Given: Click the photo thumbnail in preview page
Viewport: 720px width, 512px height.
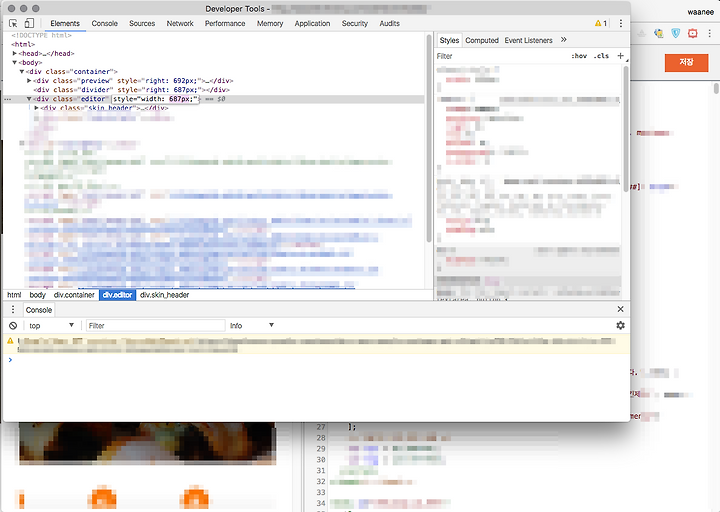Looking at the screenshot, I should tap(147, 444).
